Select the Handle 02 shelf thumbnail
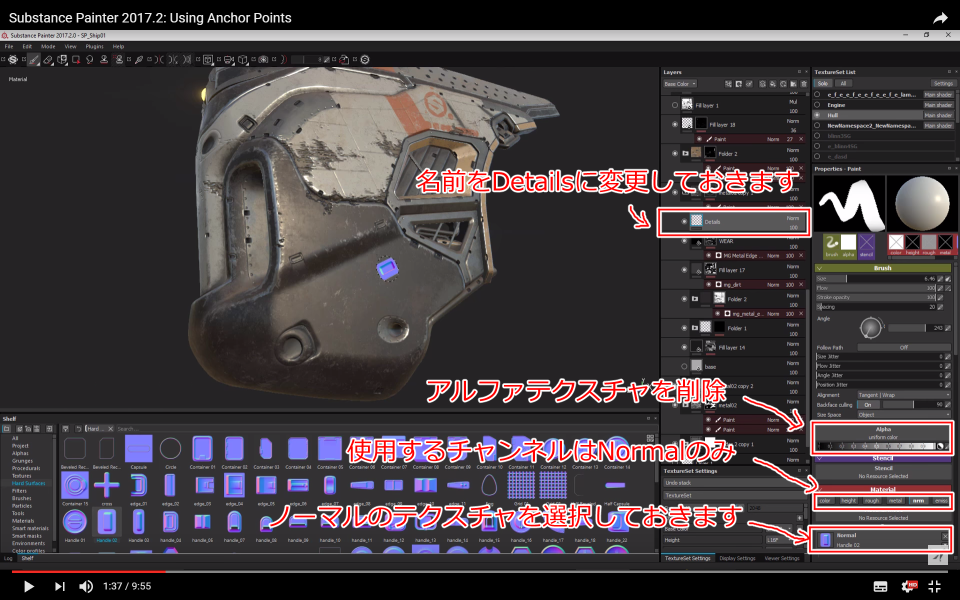Screen dimensions: 960x600 pyautogui.click(x=107, y=524)
